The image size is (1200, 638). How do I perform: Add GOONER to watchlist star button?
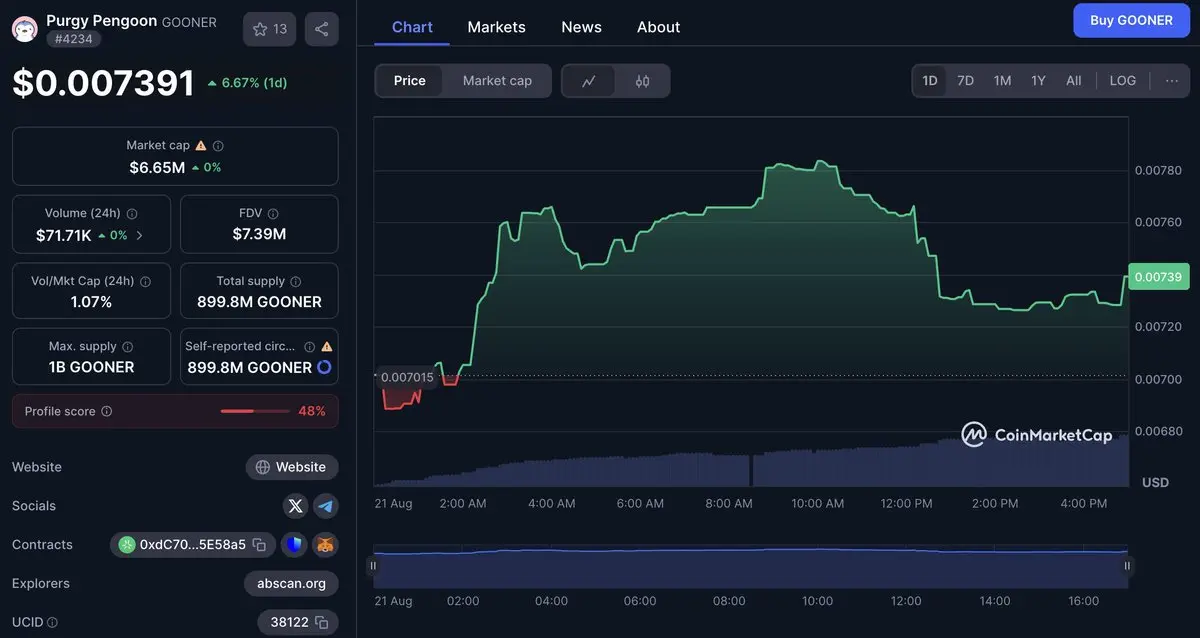coord(270,29)
